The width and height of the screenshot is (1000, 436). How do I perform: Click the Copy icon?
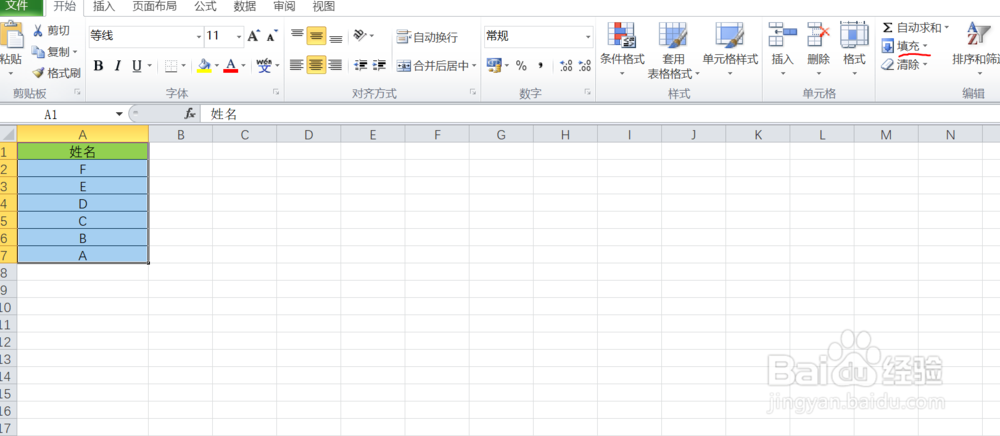coord(38,52)
